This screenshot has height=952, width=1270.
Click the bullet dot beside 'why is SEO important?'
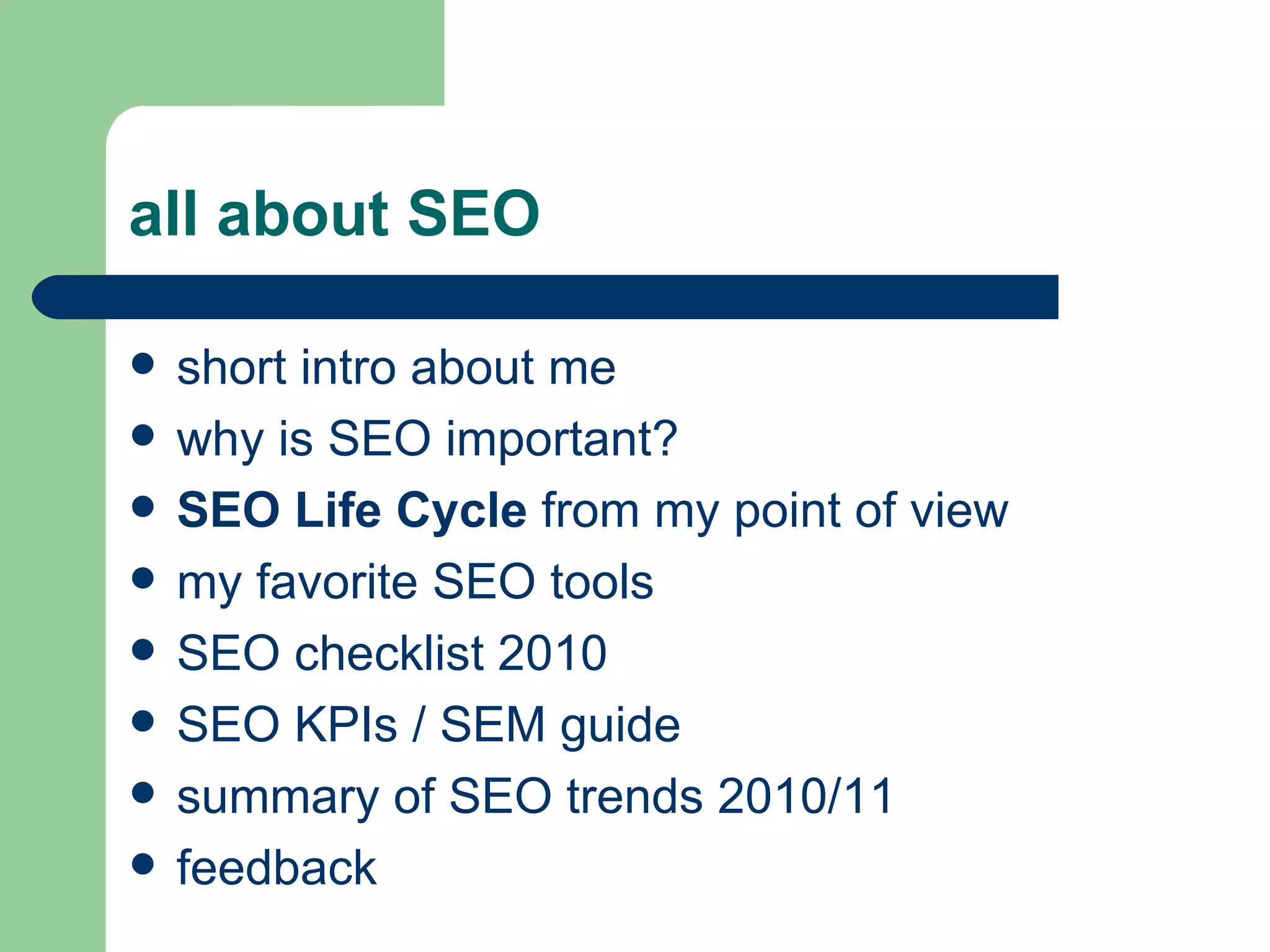pos(143,435)
